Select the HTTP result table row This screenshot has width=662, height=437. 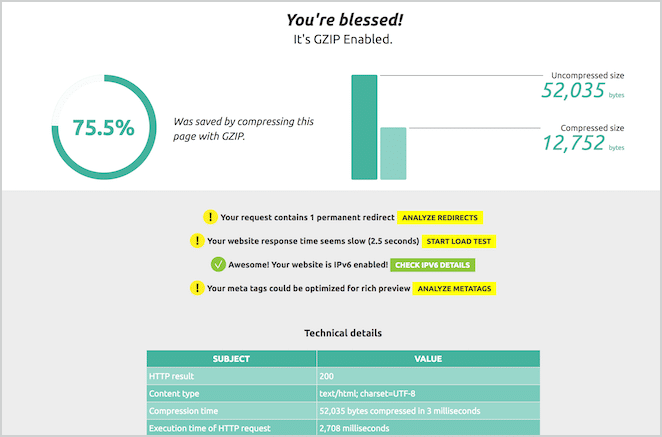tap(343, 375)
